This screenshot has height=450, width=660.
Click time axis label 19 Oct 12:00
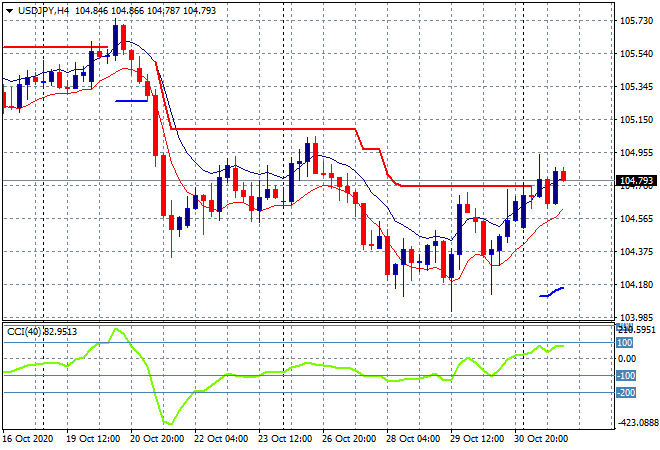tap(93, 439)
